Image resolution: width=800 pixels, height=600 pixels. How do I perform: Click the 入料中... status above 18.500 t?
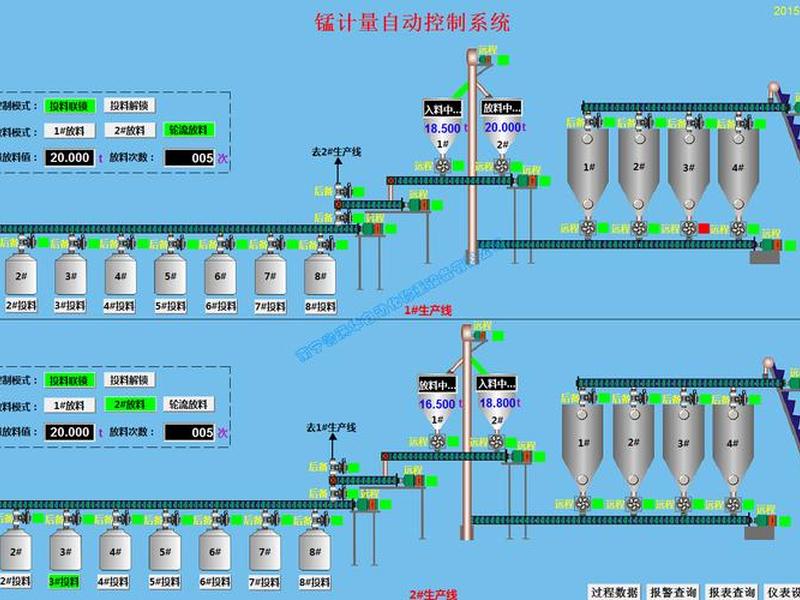[442, 109]
